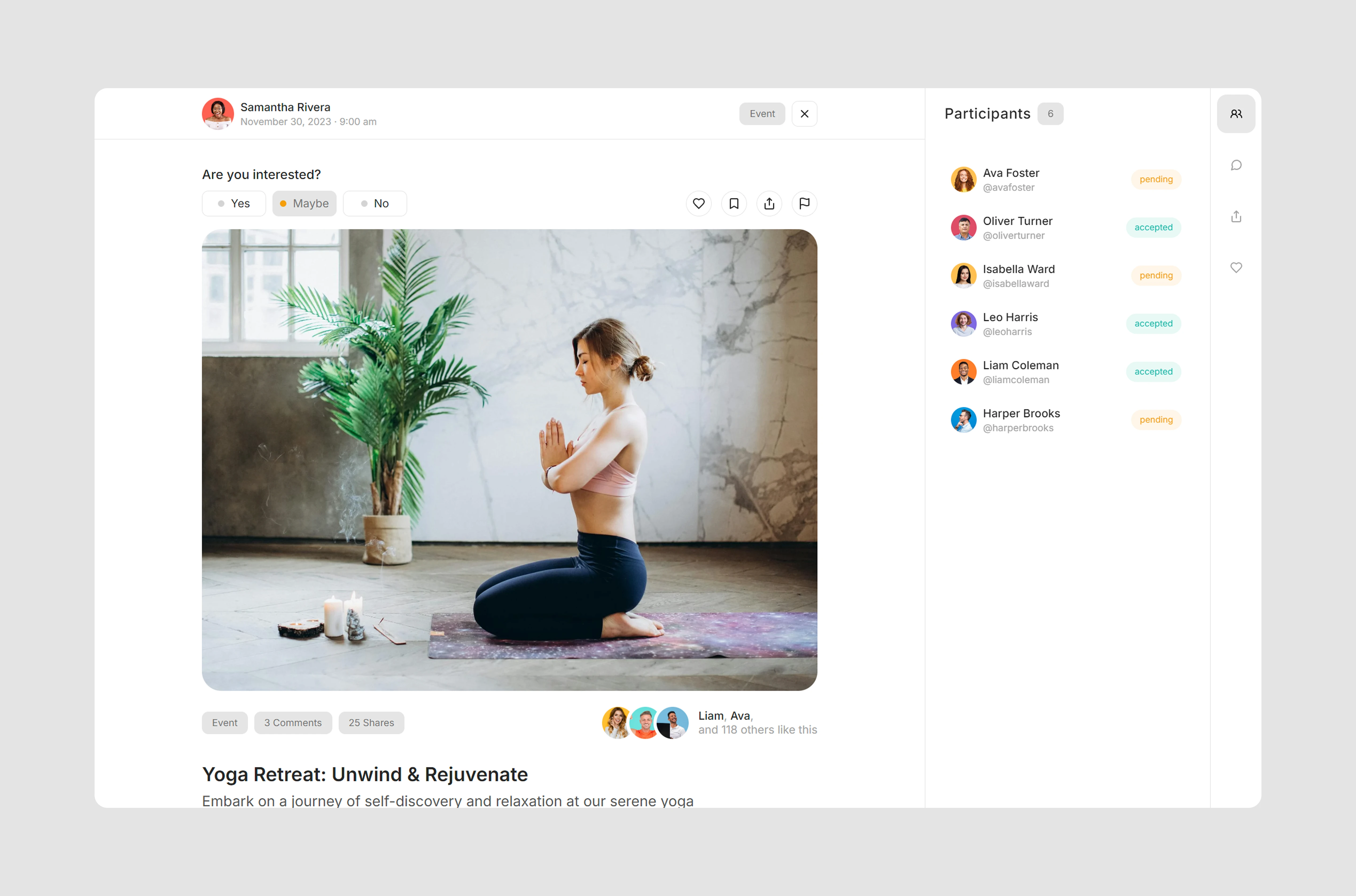Screen dimensions: 1356x896
Task: Click the participant count badge showing 6
Action: tap(1050, 113)
